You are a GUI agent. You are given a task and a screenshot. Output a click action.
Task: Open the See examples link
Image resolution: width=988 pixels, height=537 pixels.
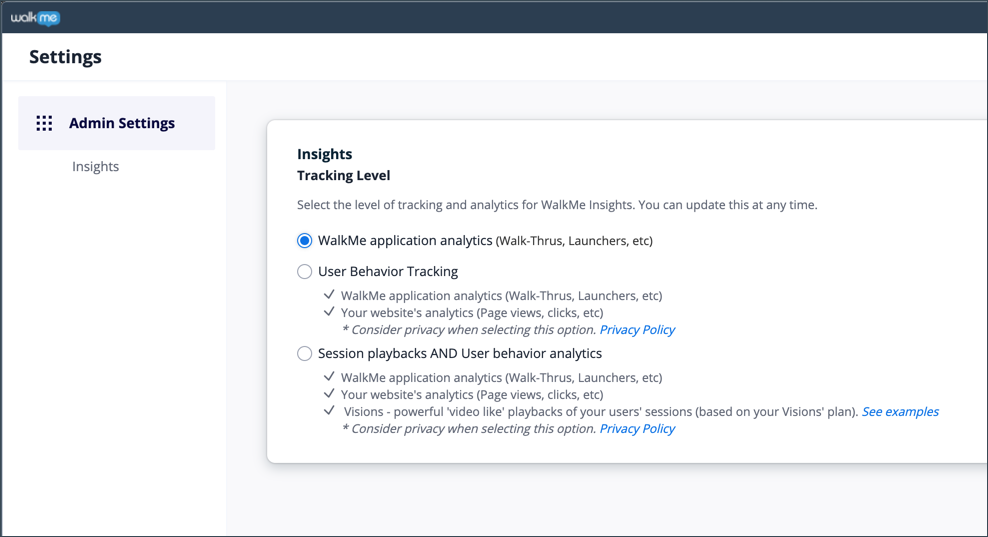(x=900, y=412)
